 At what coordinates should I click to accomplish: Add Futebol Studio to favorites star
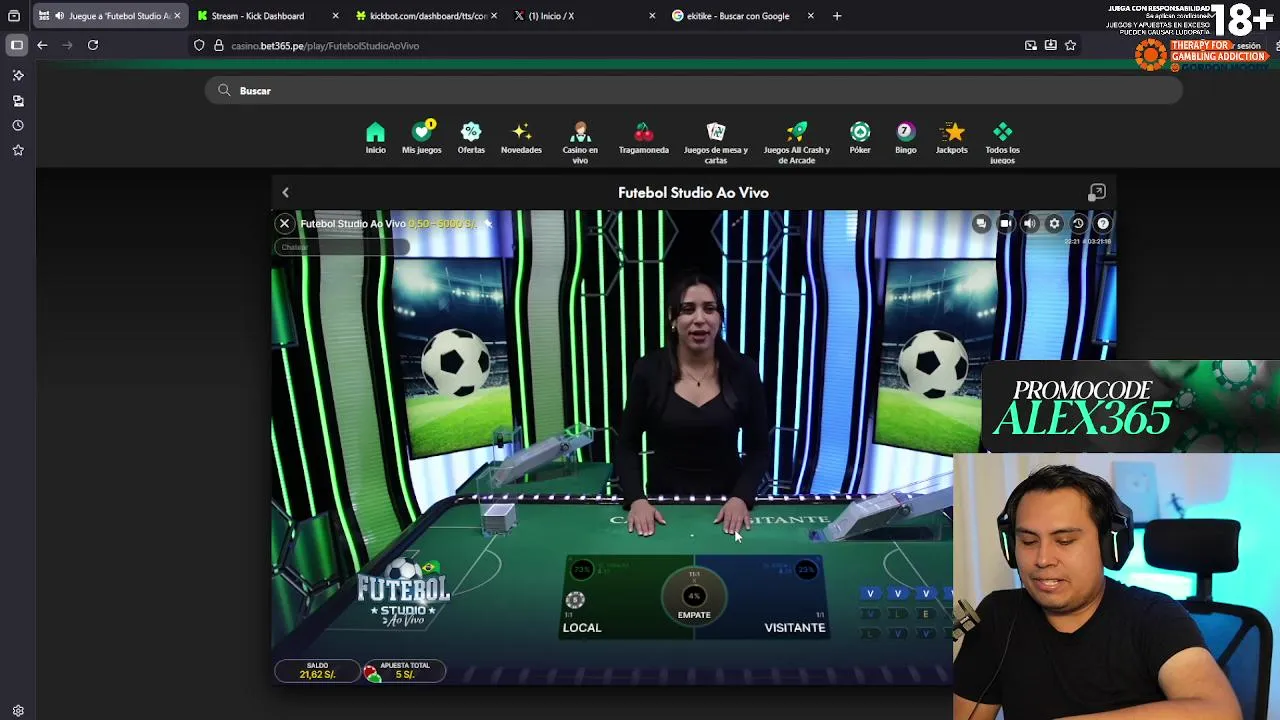click(x=488, y=224)
